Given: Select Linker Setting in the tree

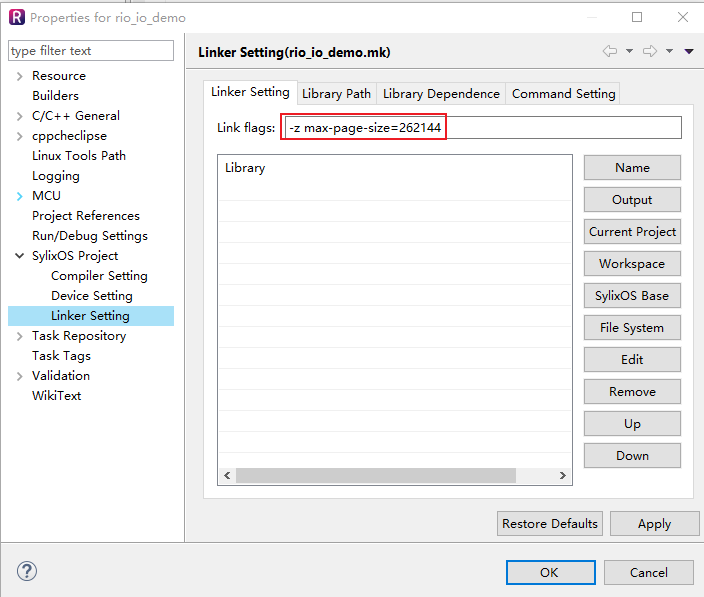Looking at the screenshot, I should (x=90, y=316).
